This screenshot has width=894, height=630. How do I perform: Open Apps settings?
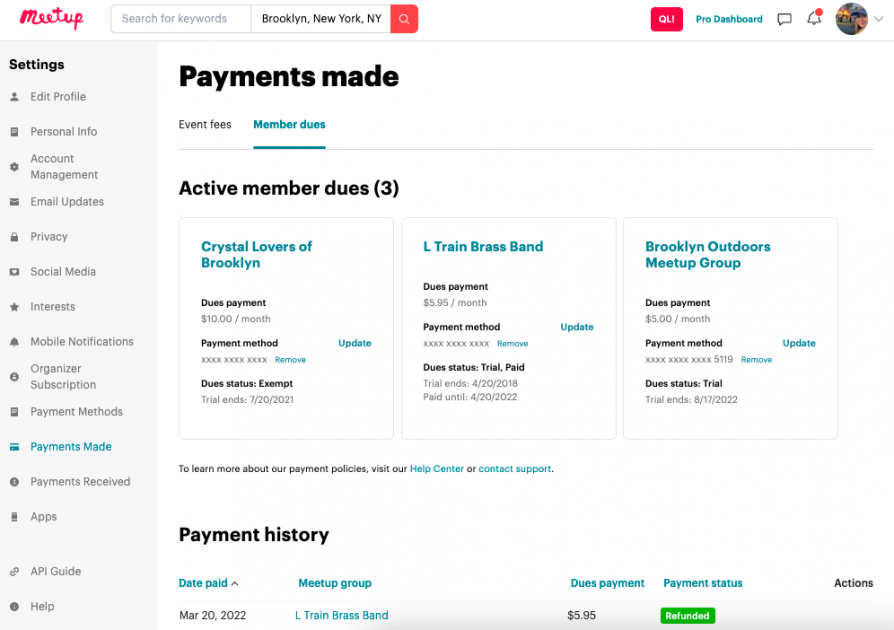(44, 517)
